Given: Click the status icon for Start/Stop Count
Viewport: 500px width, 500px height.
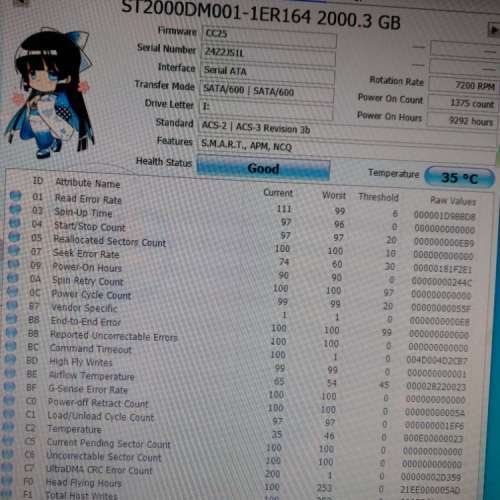Looking at the screenshot, I should coord(14,223).
